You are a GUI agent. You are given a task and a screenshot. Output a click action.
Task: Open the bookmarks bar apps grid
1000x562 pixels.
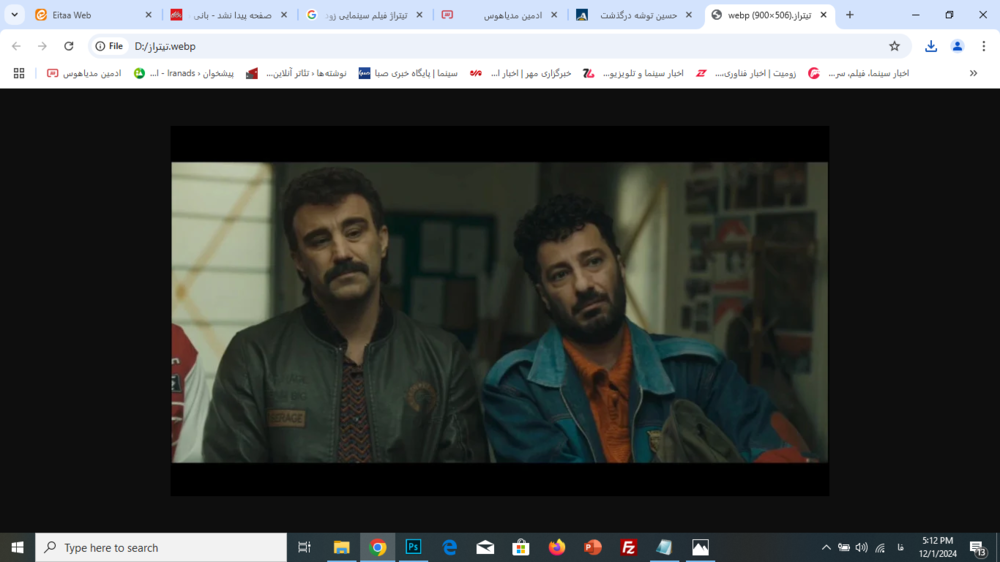(x=19, y=73)
